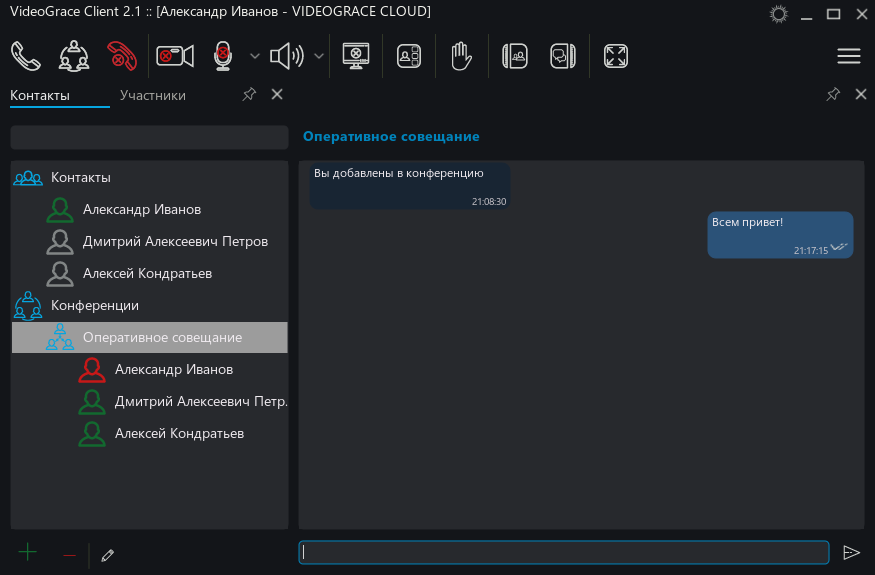
Task: Click the 21:08:30 message timestamp
Action: coord(489,202)
